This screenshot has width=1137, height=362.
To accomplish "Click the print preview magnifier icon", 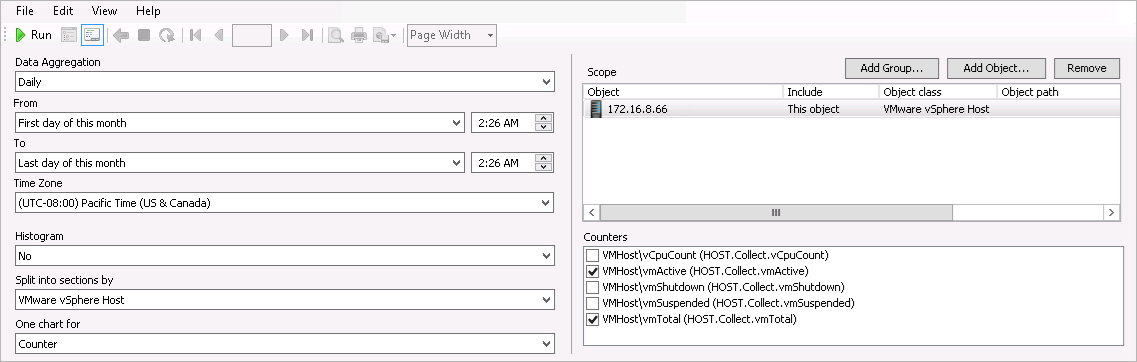I will pyautogui.click(x=336, y=35).
